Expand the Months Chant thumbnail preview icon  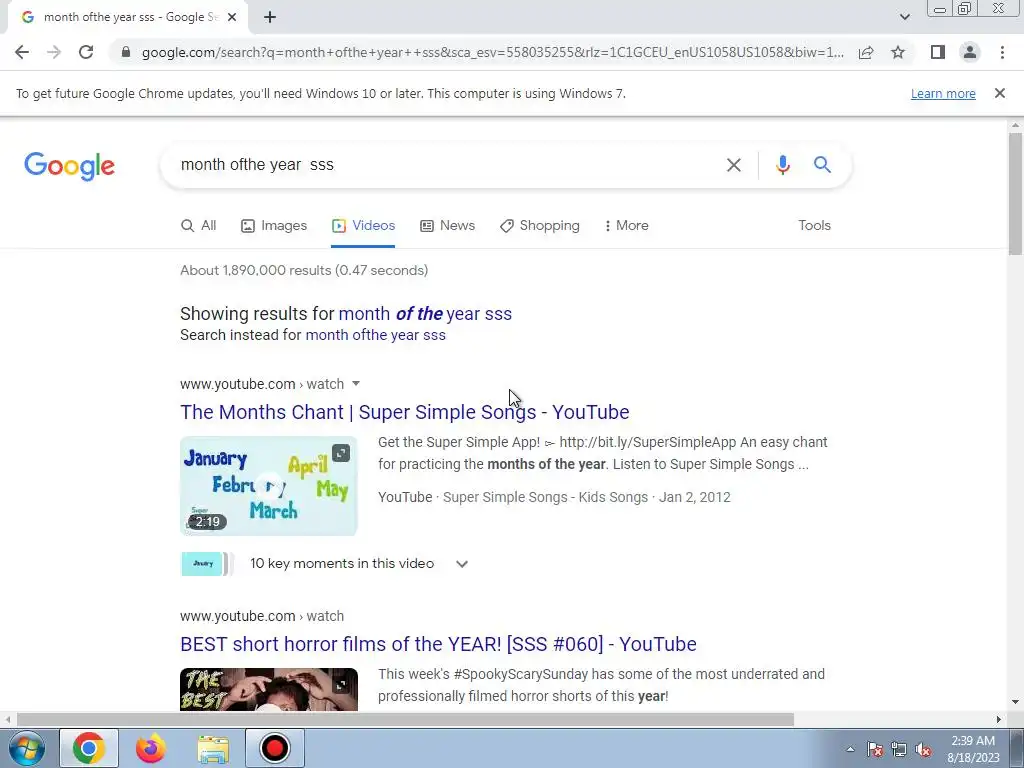pyautogui.click(x=341, y=453)
